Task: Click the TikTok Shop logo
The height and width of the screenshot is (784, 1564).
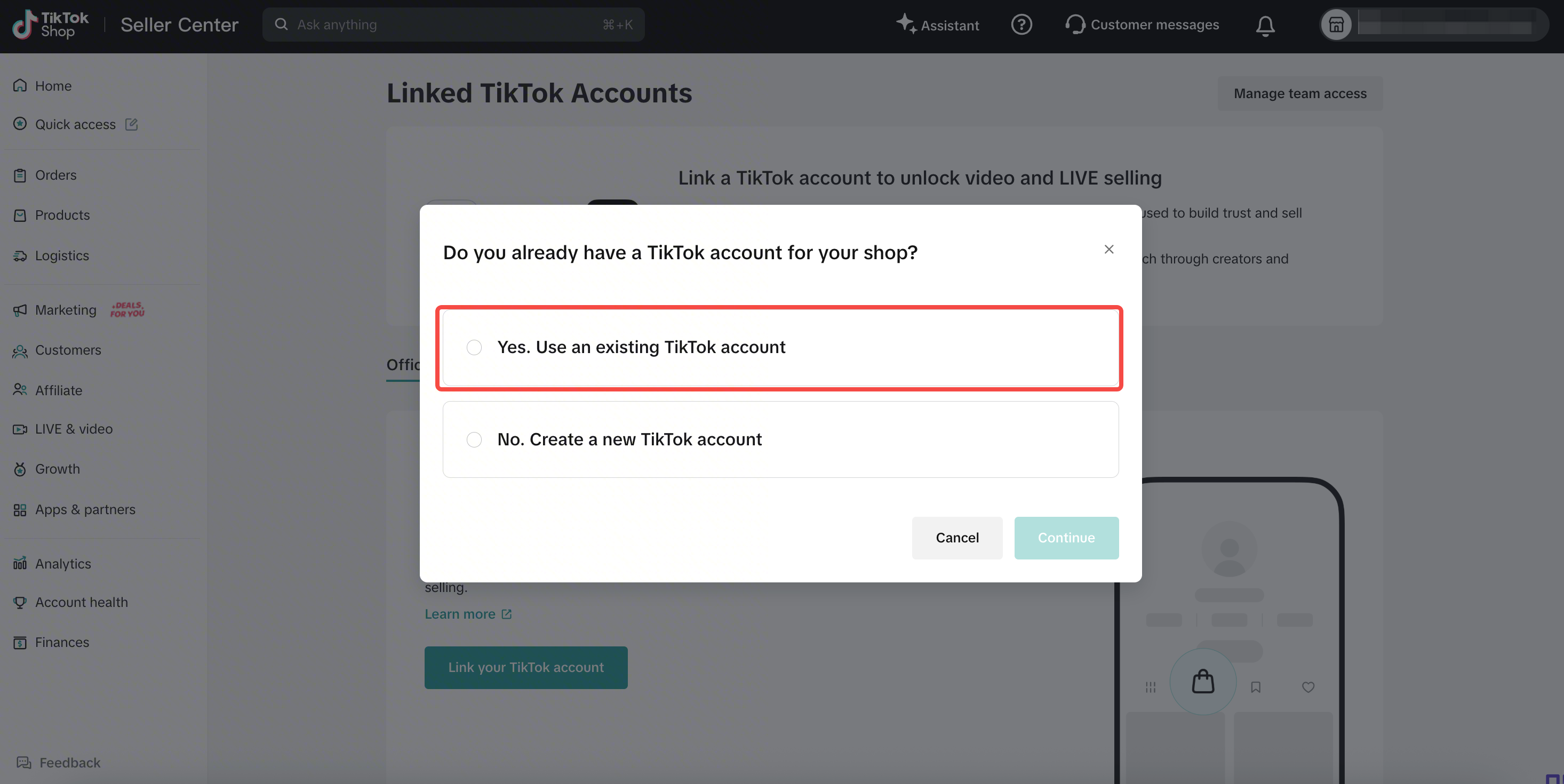Action: pyautogui.click(x=50, y=25)
